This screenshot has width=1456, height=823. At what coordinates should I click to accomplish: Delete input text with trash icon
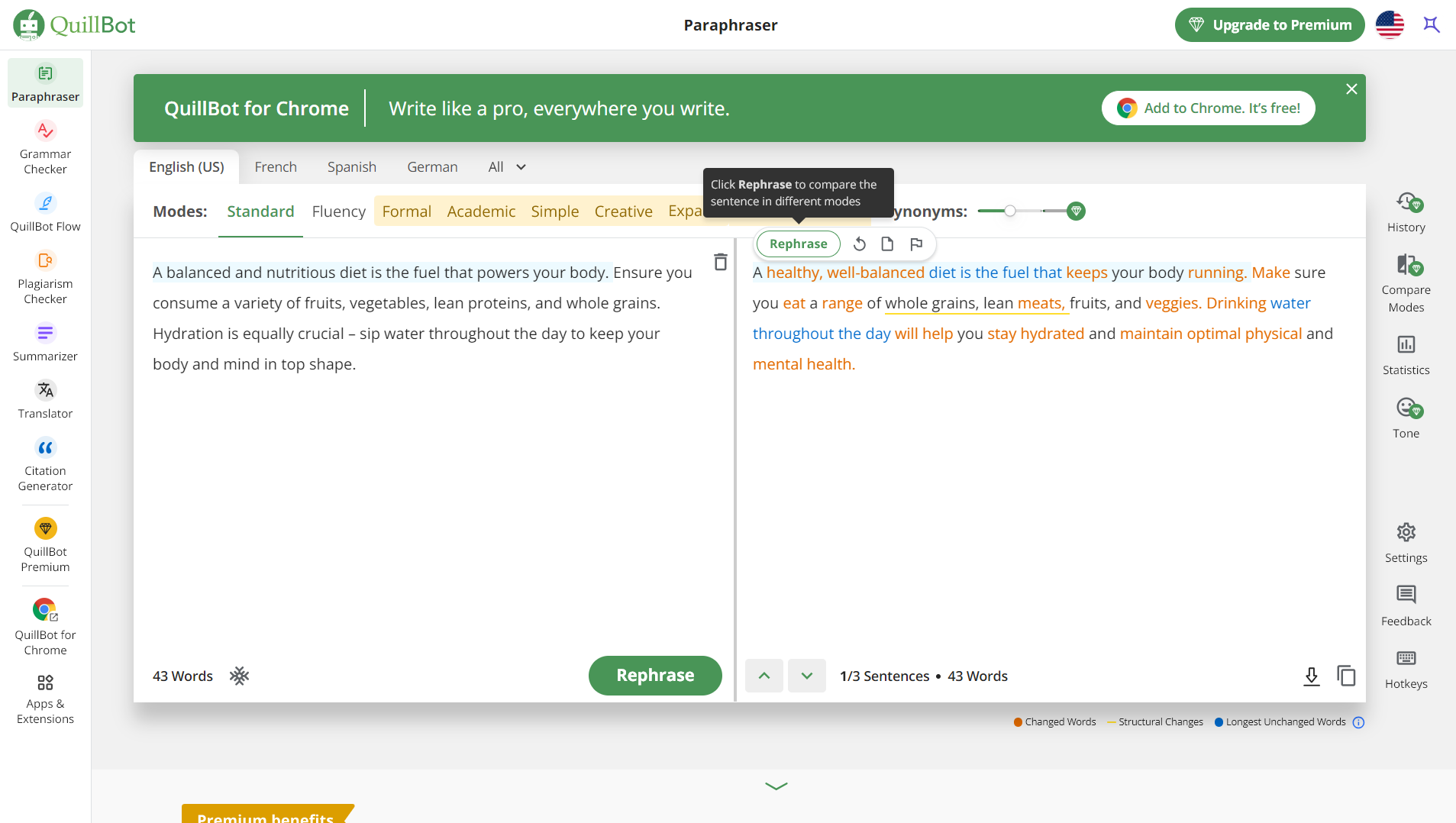coord(720,263)
